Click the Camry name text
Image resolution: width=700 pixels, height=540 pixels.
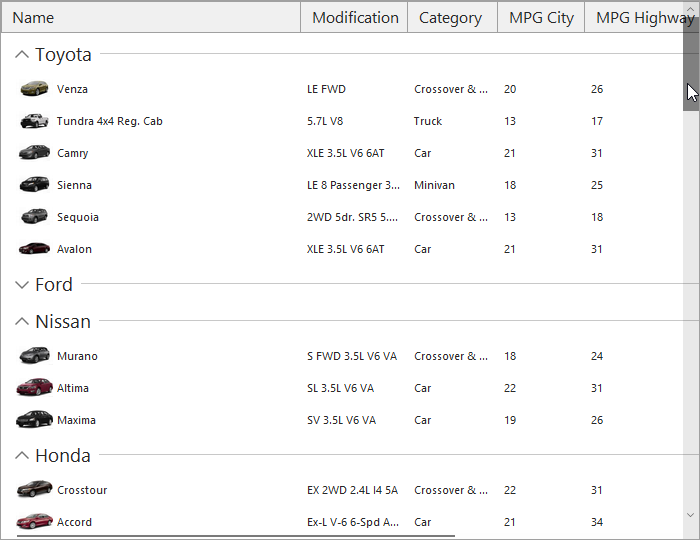tap(73, 153)
